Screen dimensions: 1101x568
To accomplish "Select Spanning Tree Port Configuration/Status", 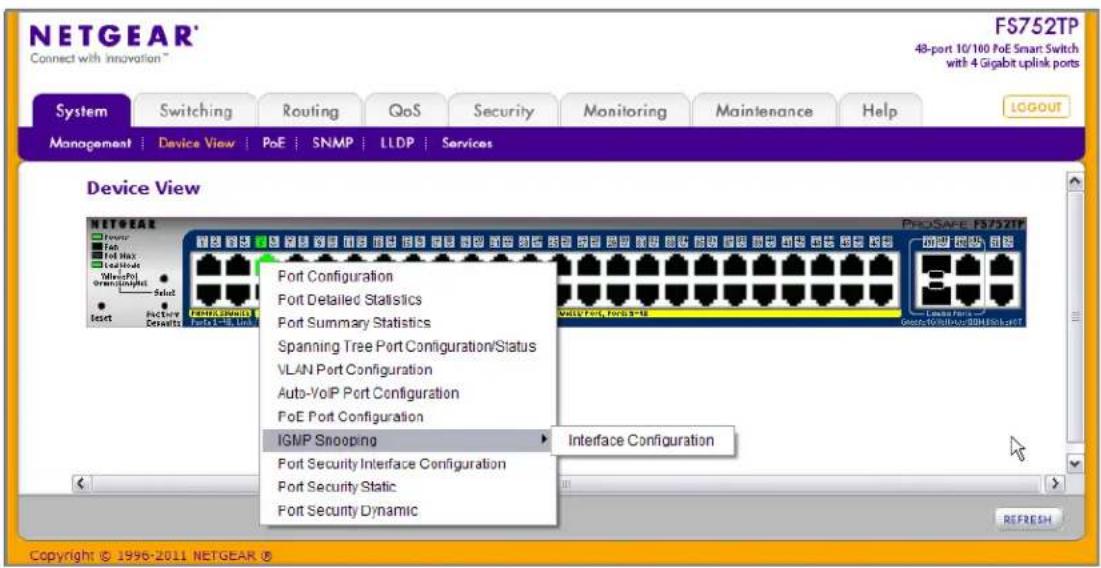I will pyautogui.click(x=409, y=346).
